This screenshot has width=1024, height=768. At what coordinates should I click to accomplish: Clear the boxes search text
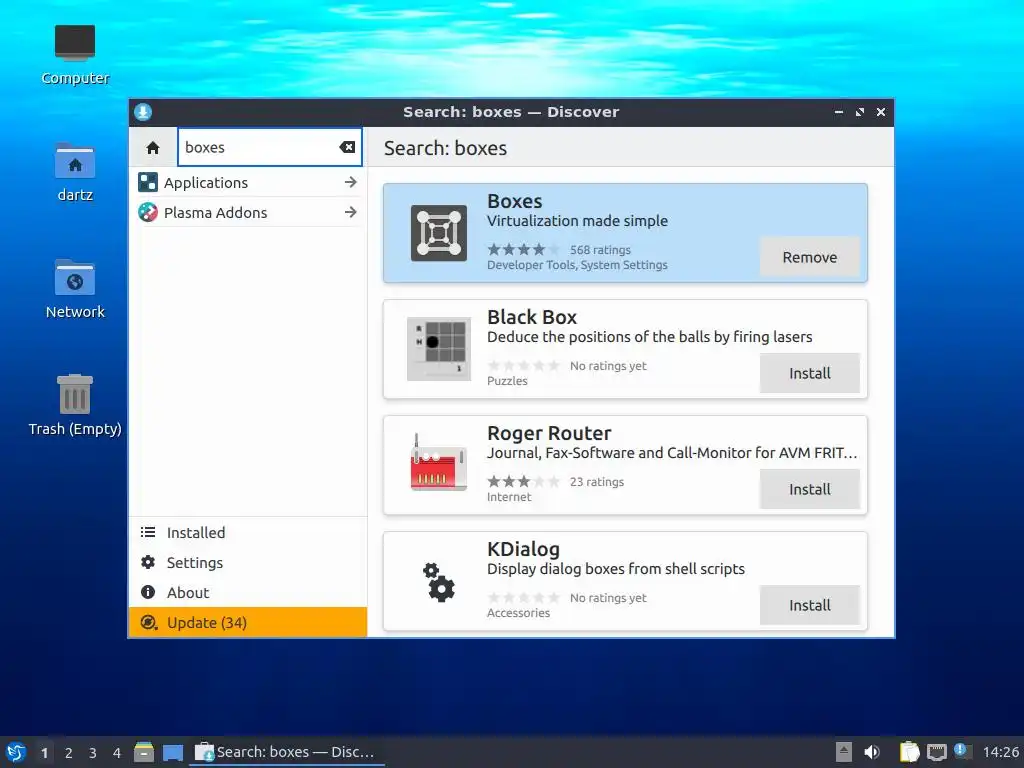point(347,147)
